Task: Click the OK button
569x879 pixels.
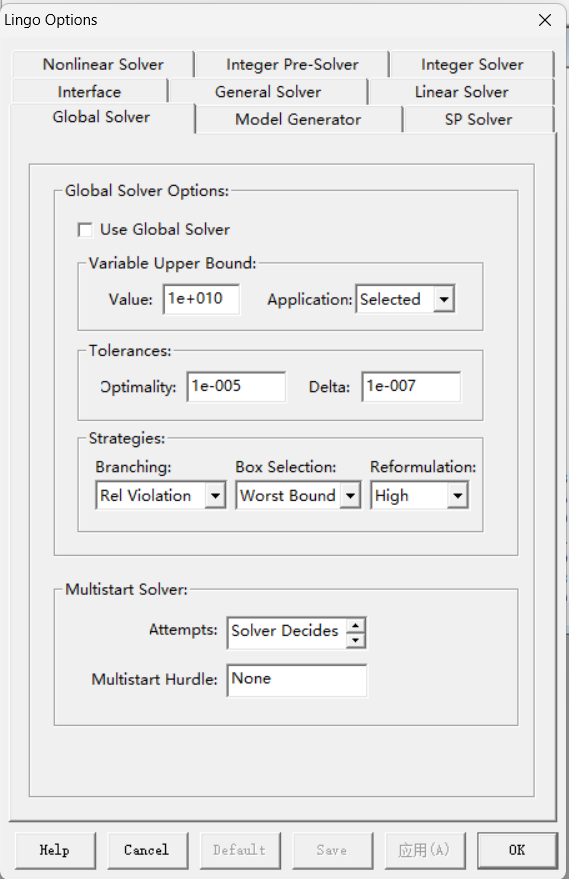Action: pos(517,850)
